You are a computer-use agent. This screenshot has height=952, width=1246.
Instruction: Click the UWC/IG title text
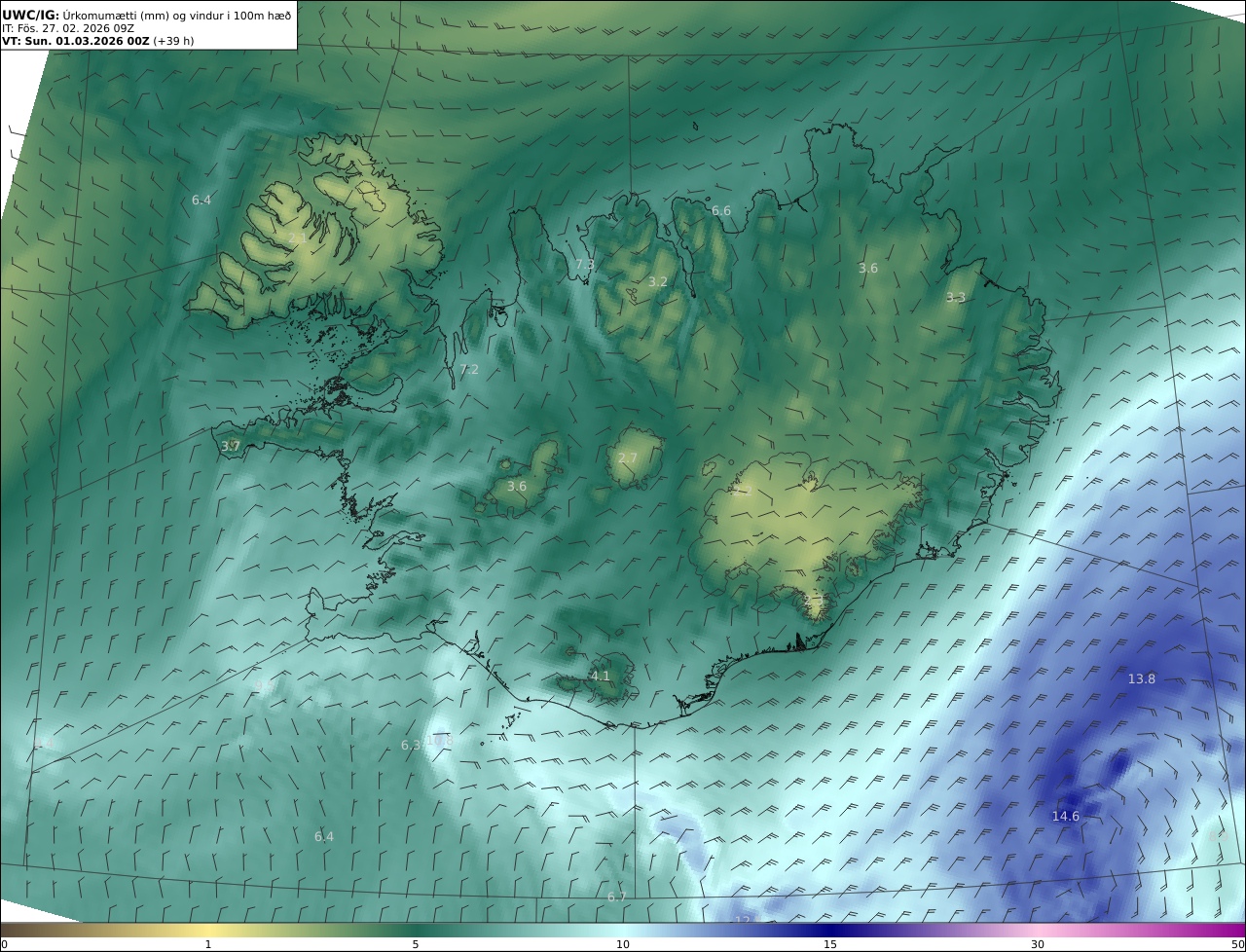click(x=30, y=15)
